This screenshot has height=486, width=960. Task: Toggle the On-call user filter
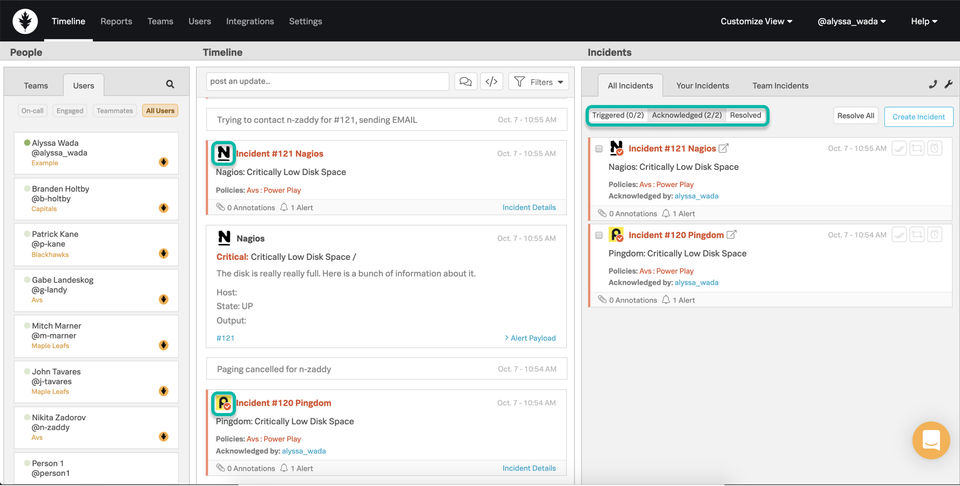(x=32, y=111)
